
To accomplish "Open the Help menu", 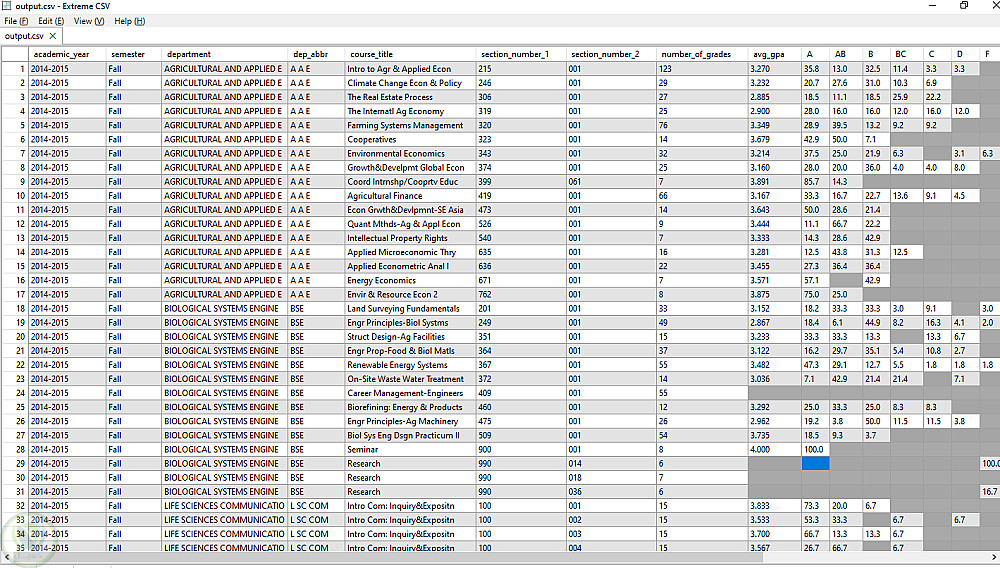I will point(129,21).
